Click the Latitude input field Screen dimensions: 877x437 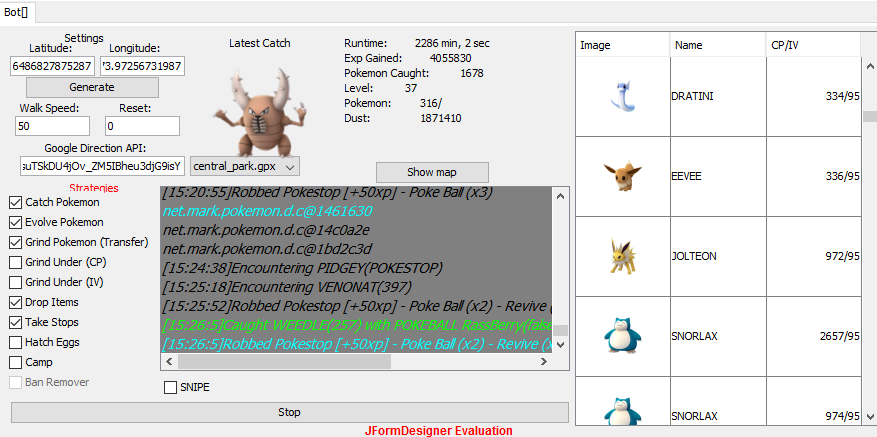coord(53,66)
